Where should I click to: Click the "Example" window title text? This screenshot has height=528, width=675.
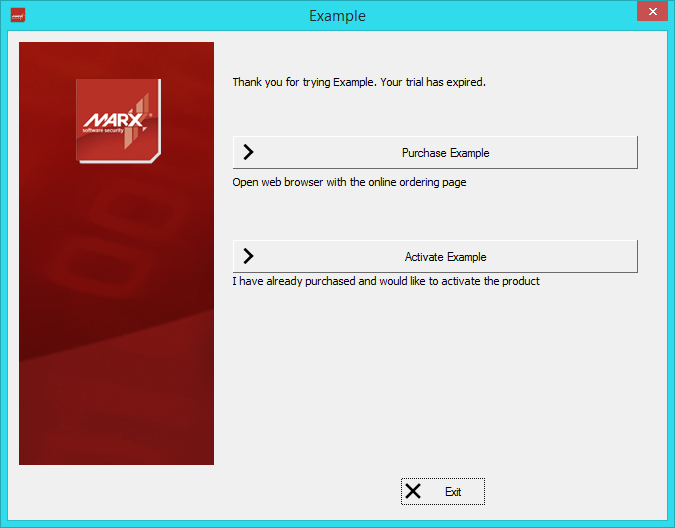(x=337, y=16)
